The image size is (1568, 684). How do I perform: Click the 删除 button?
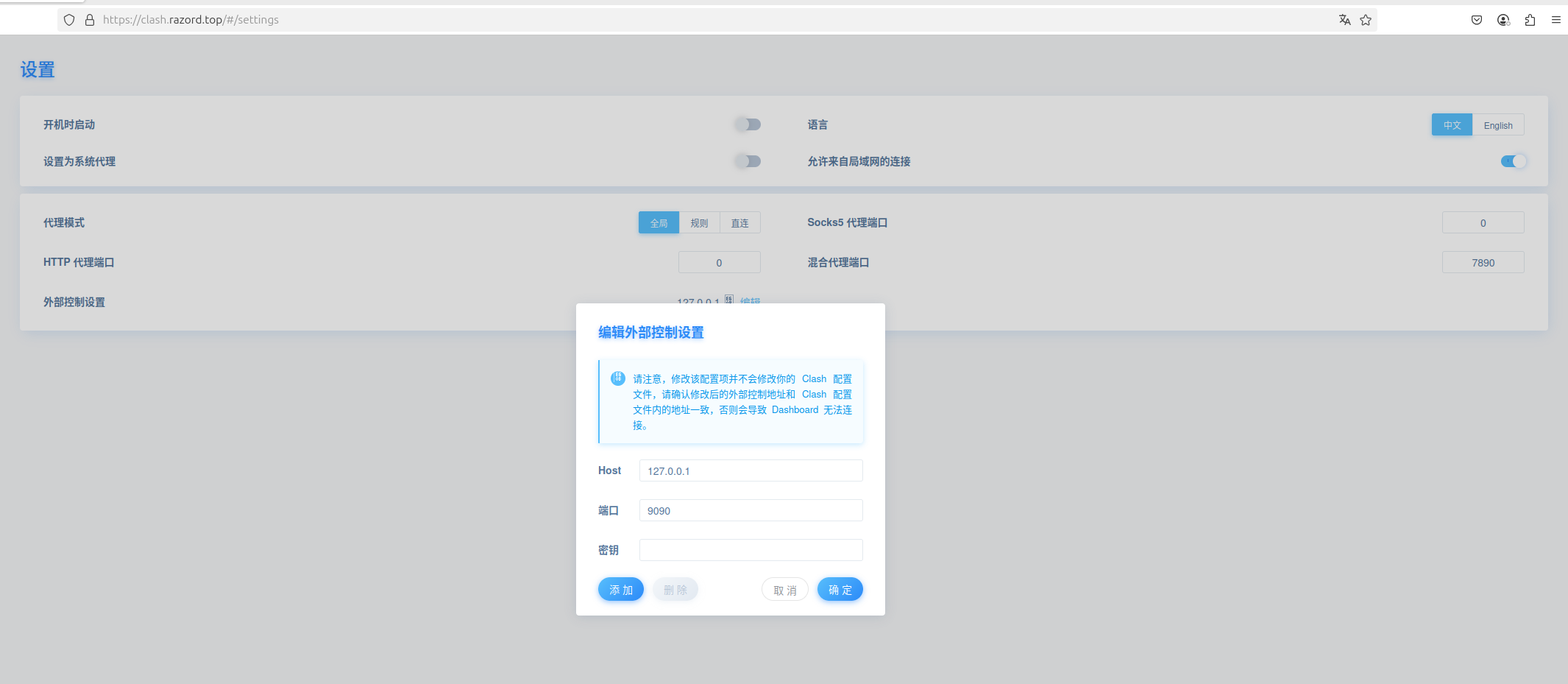click(x=675, y=590)
